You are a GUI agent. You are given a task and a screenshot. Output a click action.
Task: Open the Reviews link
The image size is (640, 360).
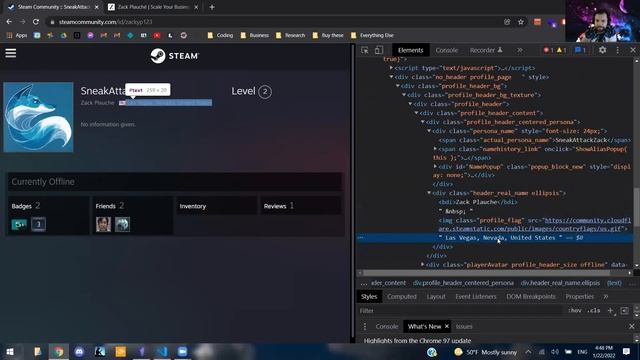[x=279, y=206]
